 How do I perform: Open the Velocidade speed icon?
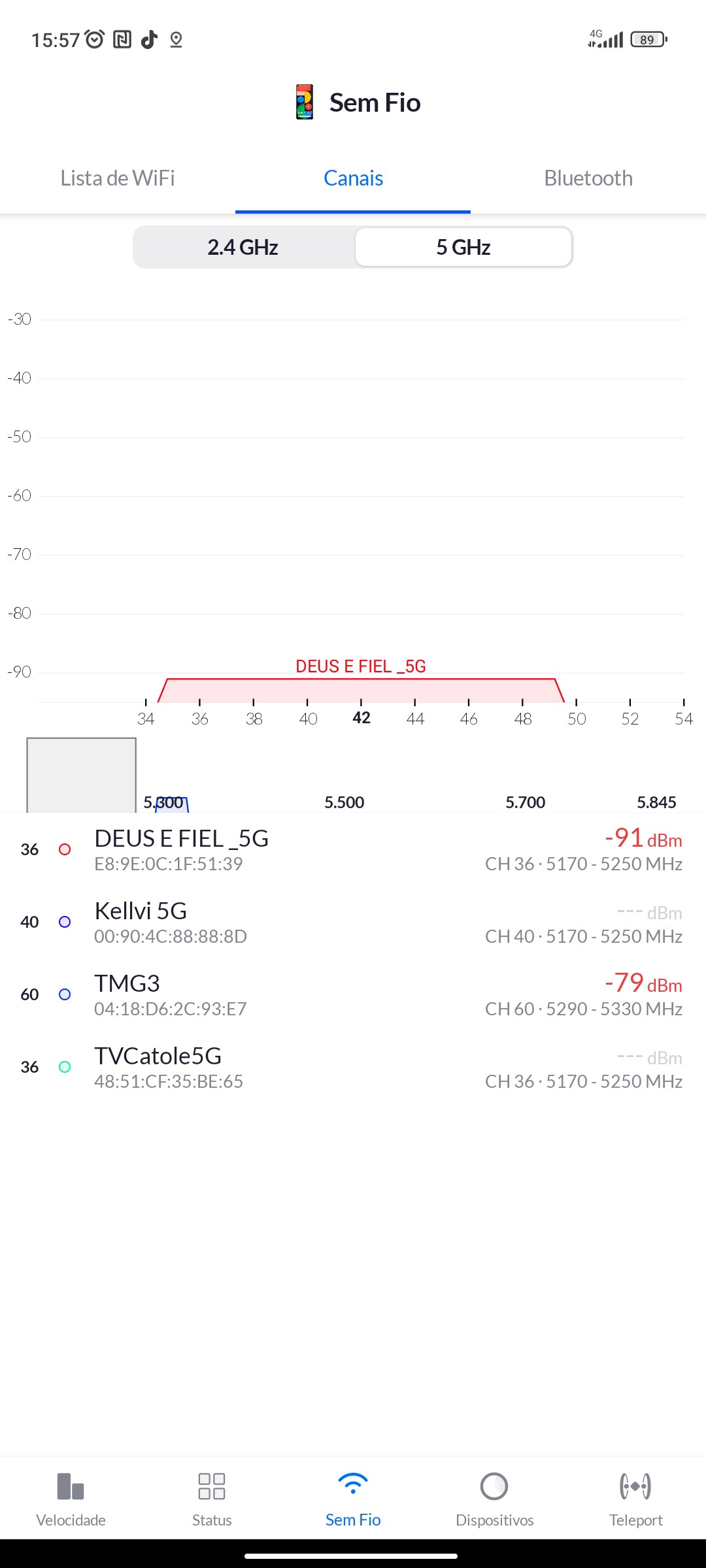point(71,1486)
